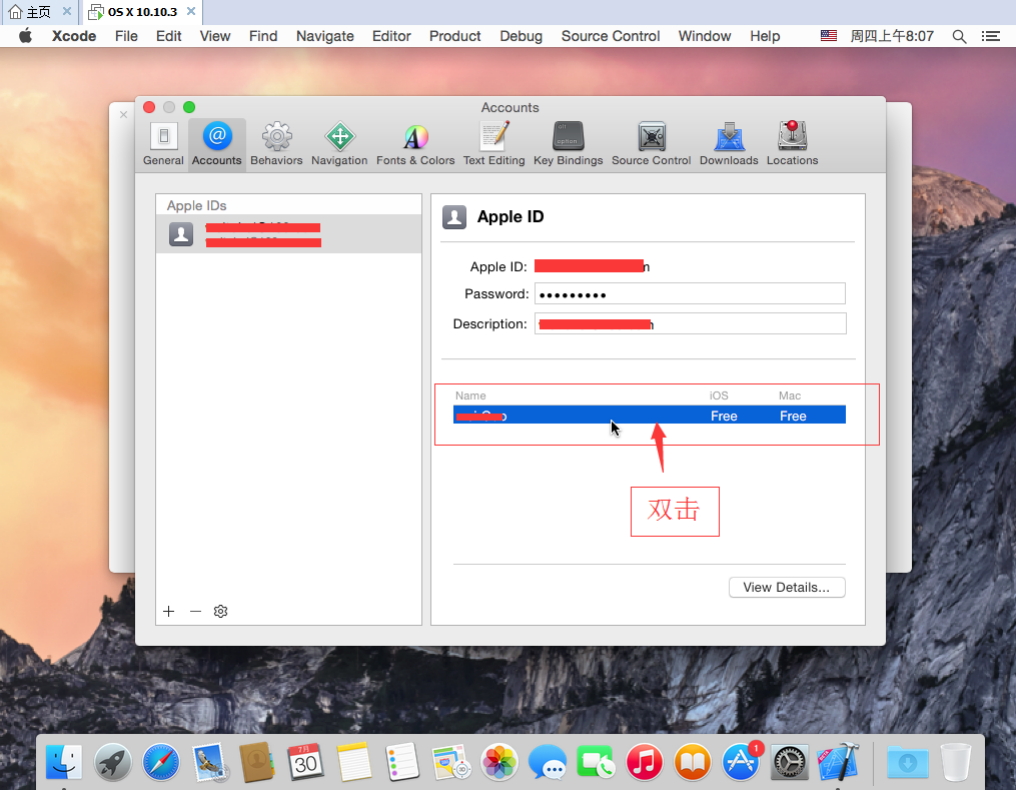This screenshot has width=1016, height=790.
Task: Open App Store from the Dock
Action: coord(741,761)
